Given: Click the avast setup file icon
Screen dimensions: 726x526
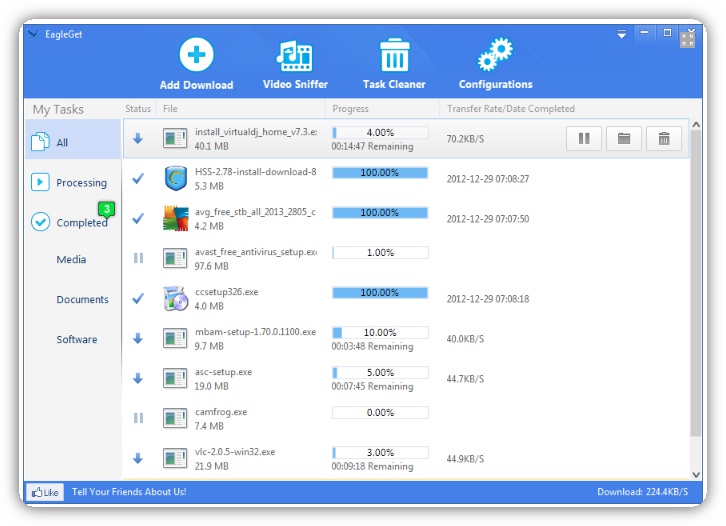Looking at the screenshot, I should (175, 258).
